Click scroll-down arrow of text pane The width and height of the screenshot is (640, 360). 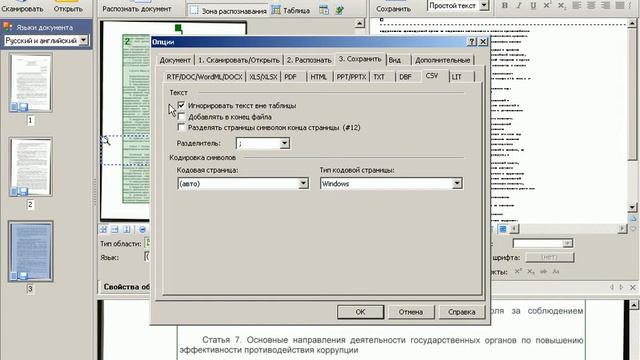pyautogui.click(x=633, y=207)
